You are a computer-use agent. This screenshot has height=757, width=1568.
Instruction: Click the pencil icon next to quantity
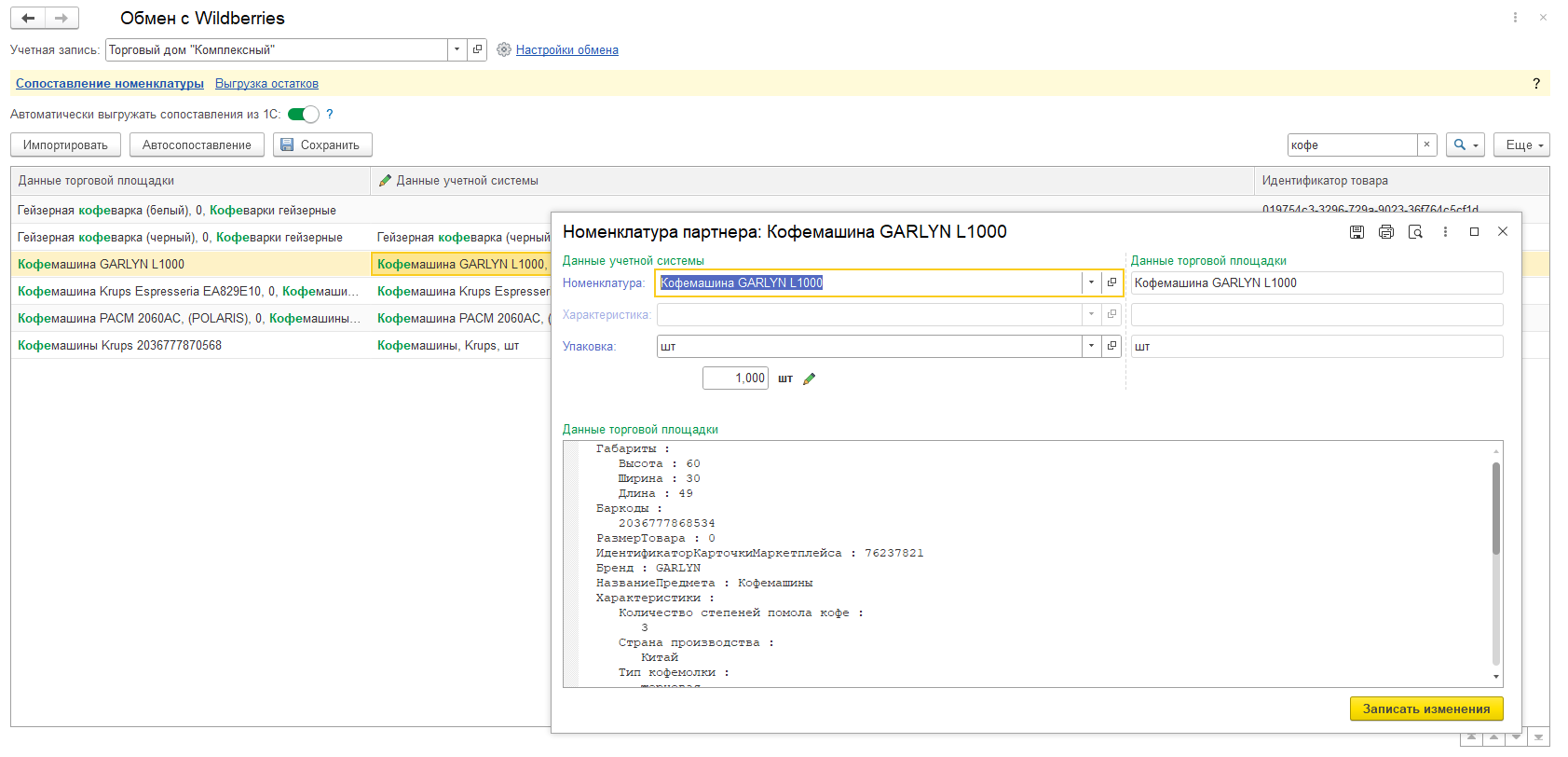tap(809, 378)
